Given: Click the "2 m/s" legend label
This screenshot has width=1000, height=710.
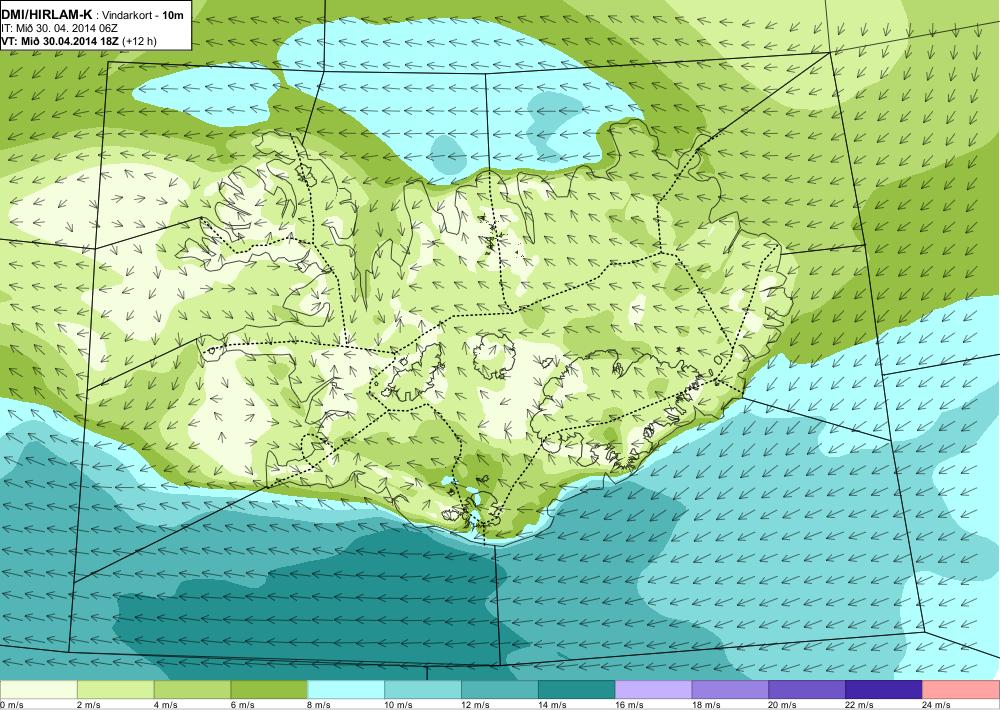Looking at the screenshot, I should (88, 705).
